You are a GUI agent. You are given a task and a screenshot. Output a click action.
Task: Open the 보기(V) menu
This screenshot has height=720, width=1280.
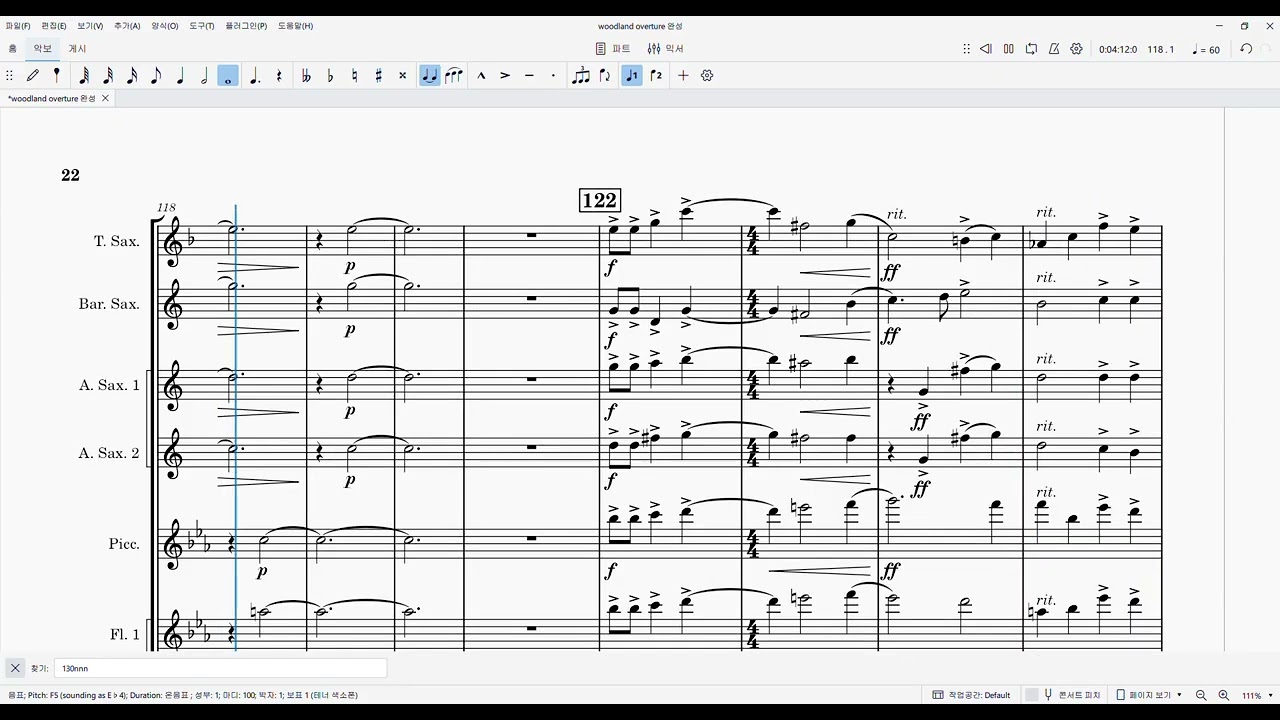coord(90,26)
